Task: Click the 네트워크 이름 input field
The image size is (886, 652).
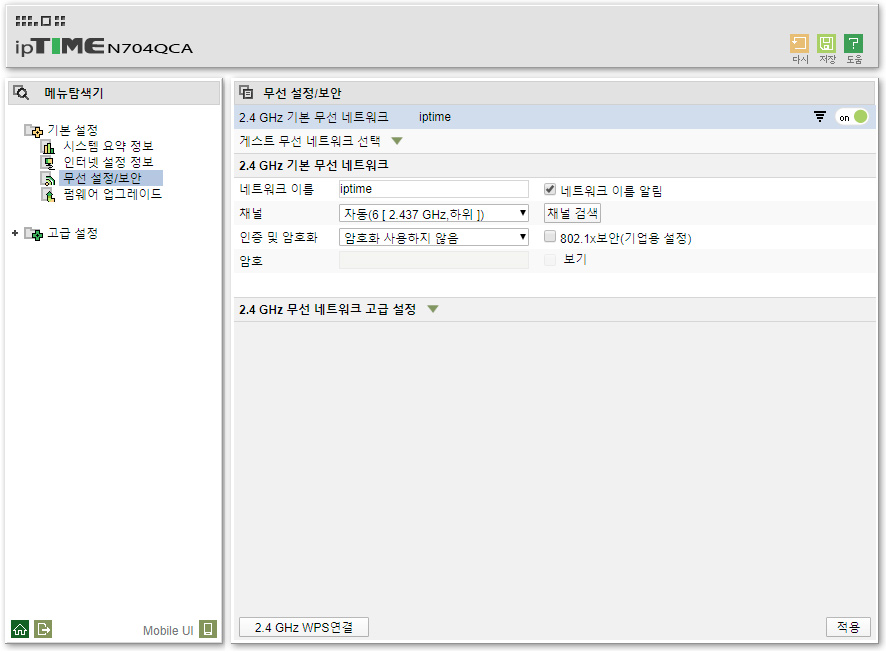Action: point(434,189)
